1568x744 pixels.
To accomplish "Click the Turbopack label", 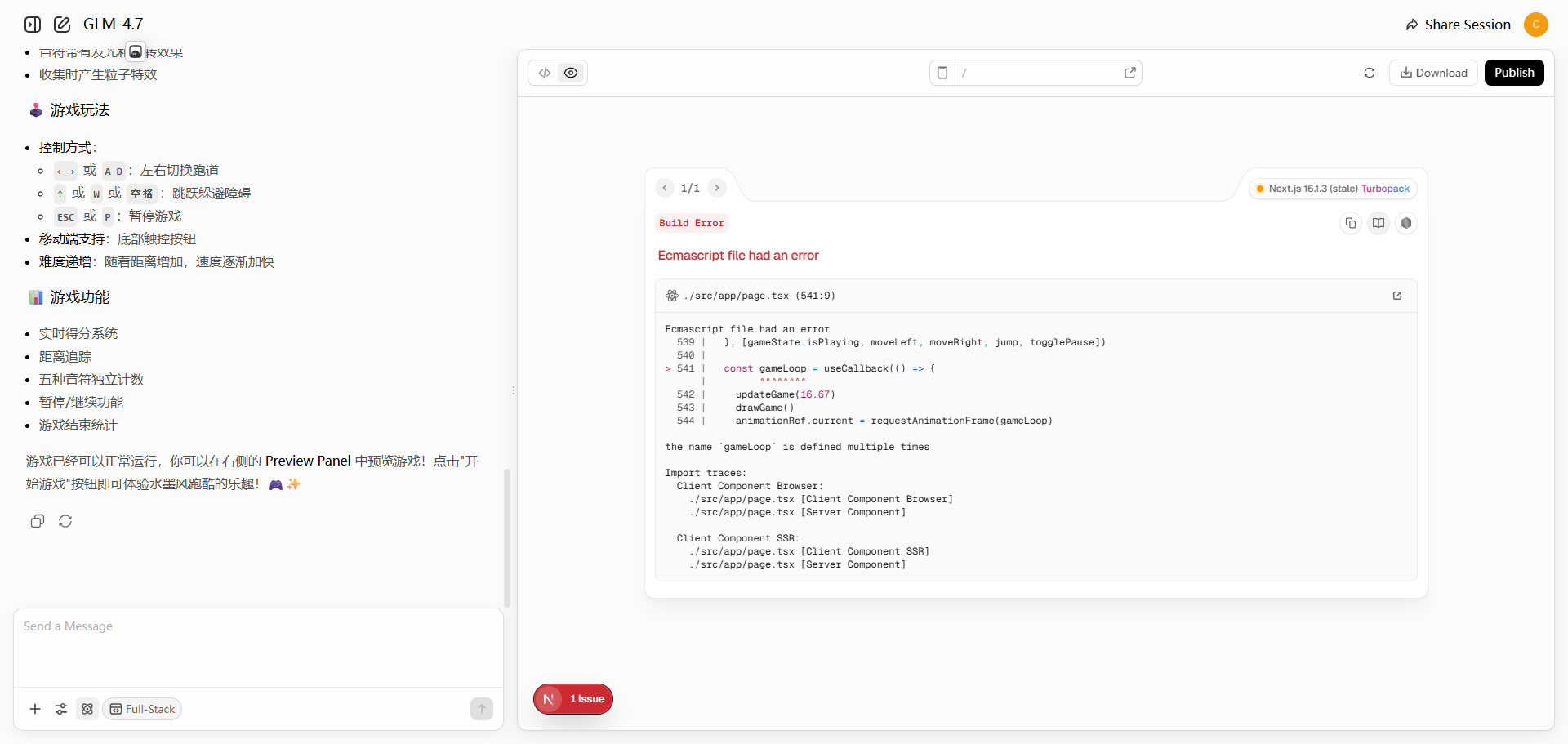I will point(1385,189).
